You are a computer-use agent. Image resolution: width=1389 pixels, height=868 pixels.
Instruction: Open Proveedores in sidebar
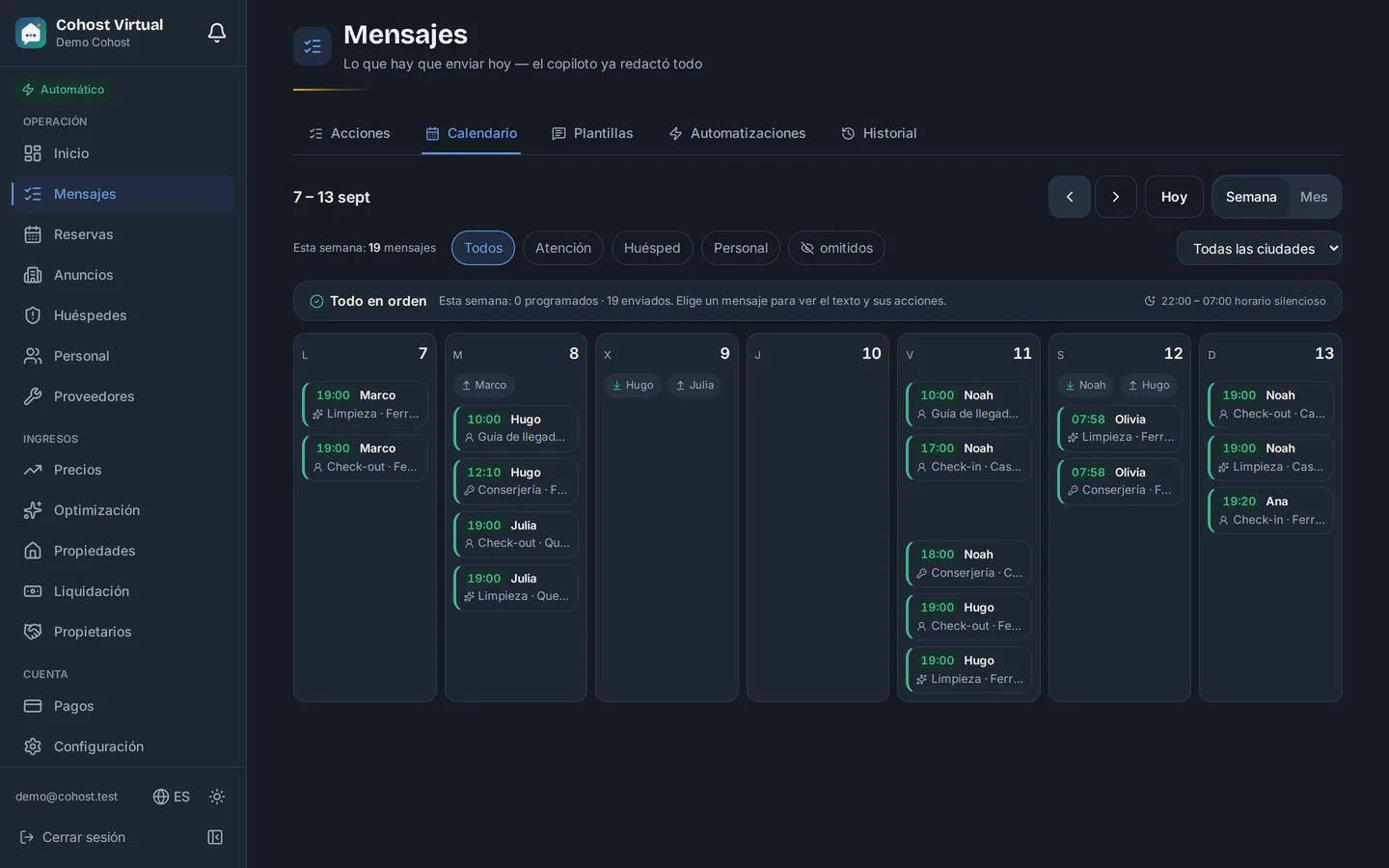[123, 396]
